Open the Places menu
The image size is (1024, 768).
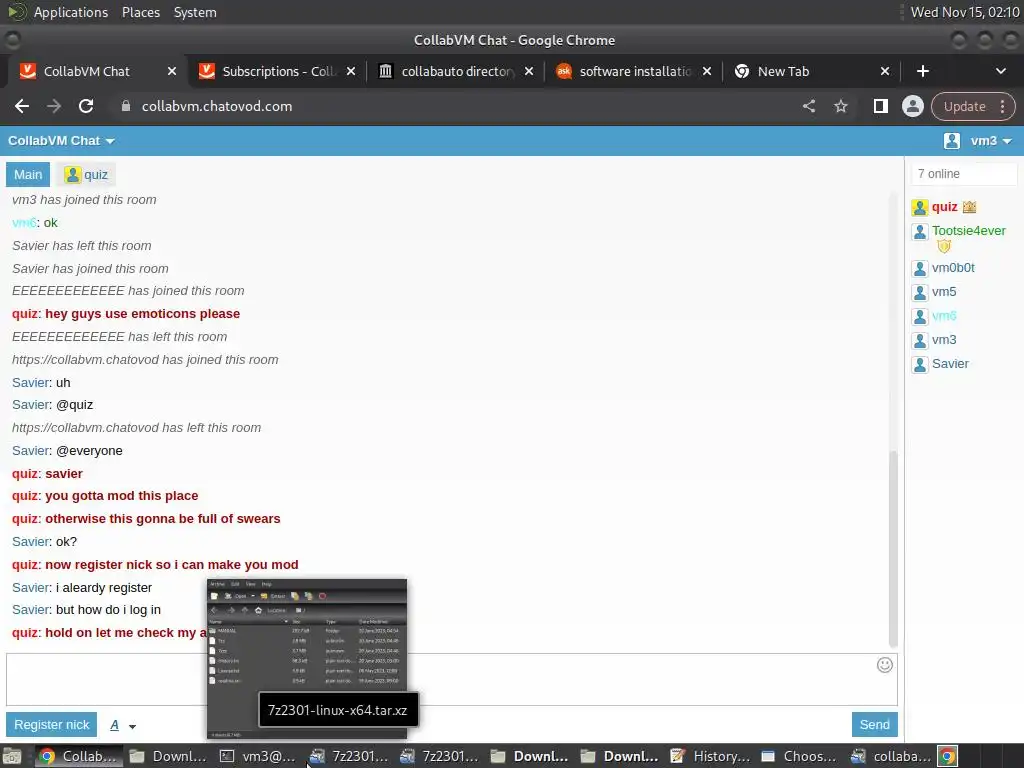point(140,12)
